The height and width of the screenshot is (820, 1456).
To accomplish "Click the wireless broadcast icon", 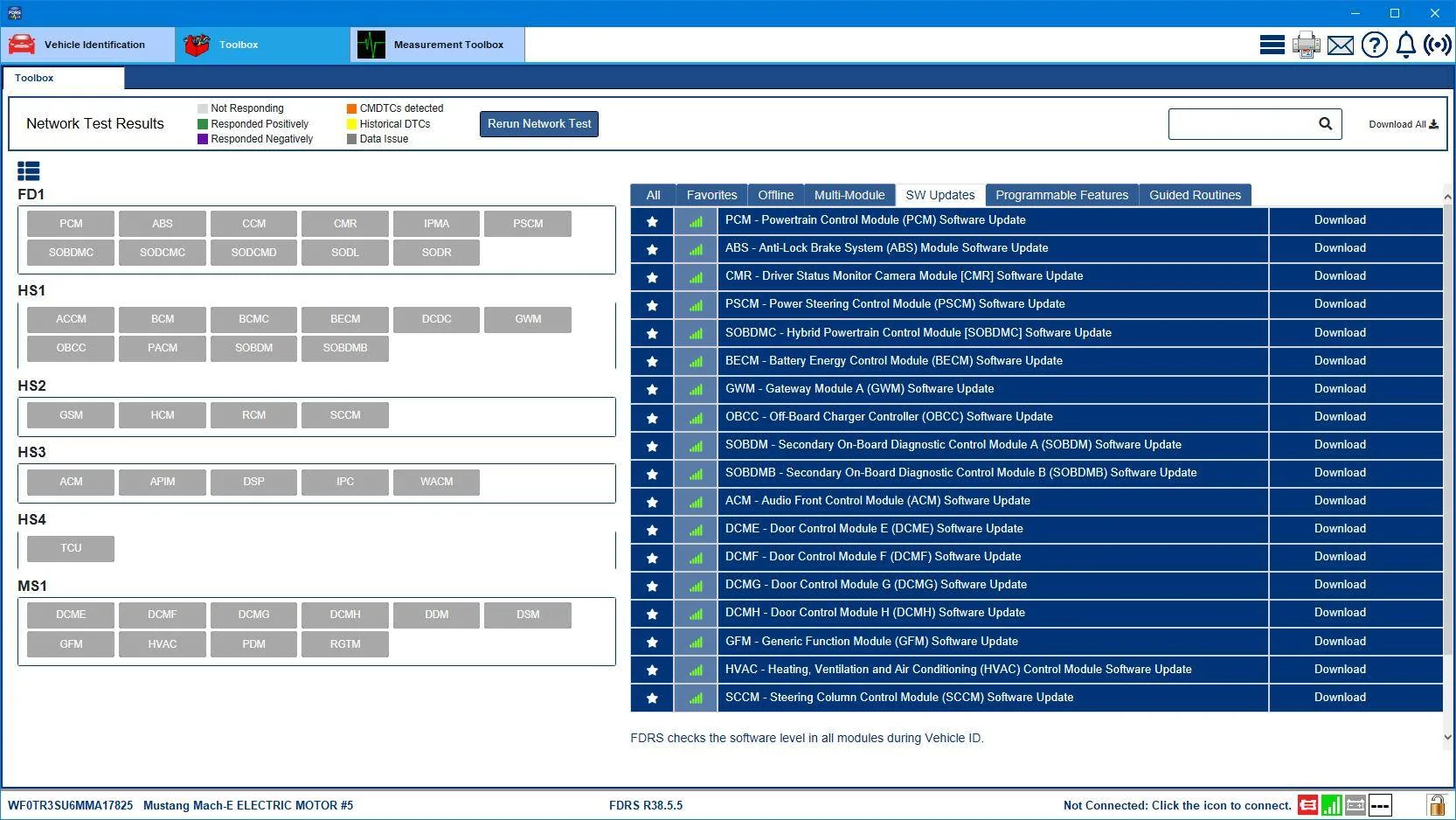I will (1438, 45).
